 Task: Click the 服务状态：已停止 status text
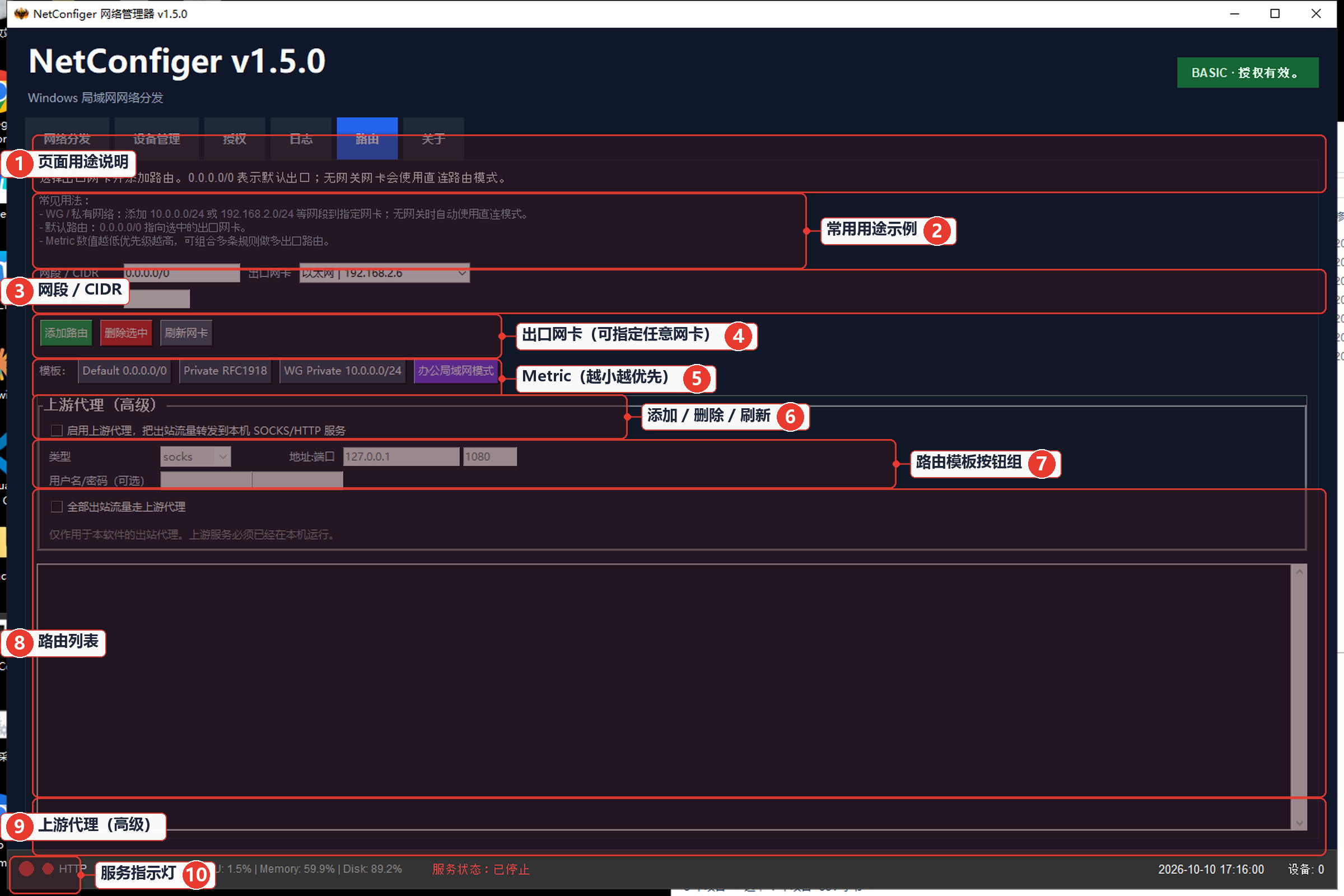(x=480, y=869)
